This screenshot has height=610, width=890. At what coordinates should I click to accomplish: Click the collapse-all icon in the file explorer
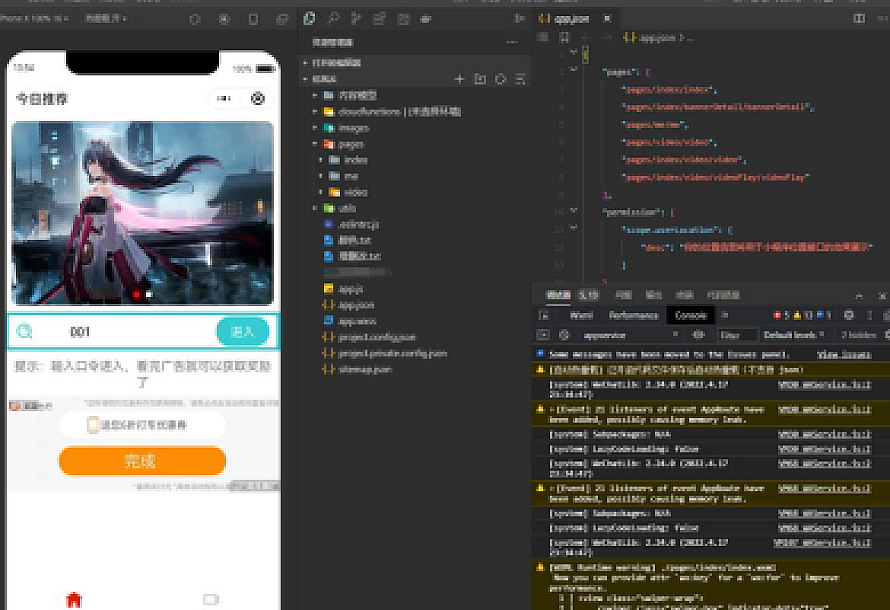coord(520,79)
